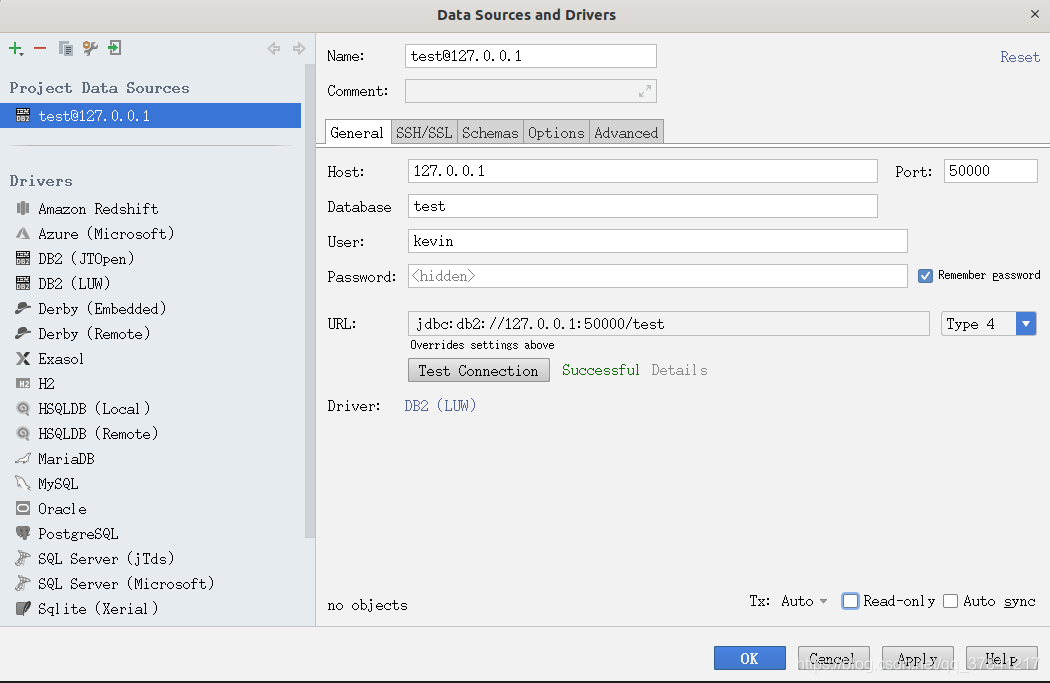This screenshot has width=1050, height=683.
Task: Click into the Password field
Action: pyautogui.click(x=658, y=276)
